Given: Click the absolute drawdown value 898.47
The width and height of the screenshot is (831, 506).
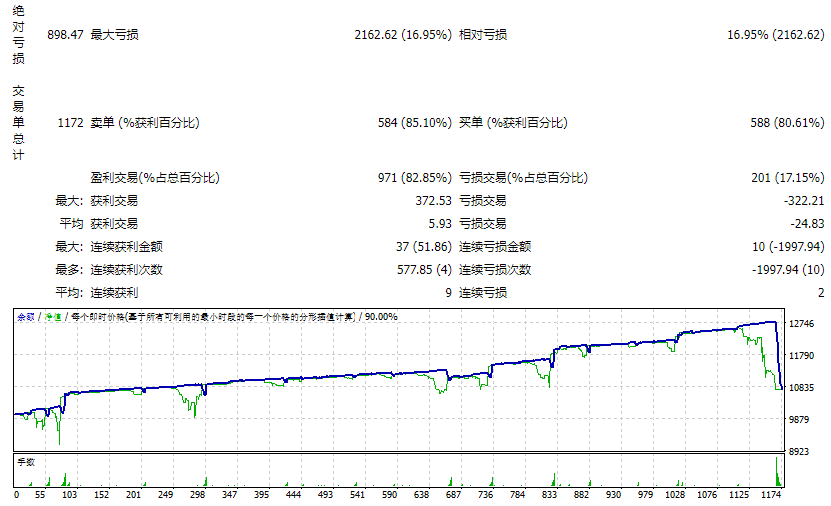Looking at the screenshot, I should (65, 35).
